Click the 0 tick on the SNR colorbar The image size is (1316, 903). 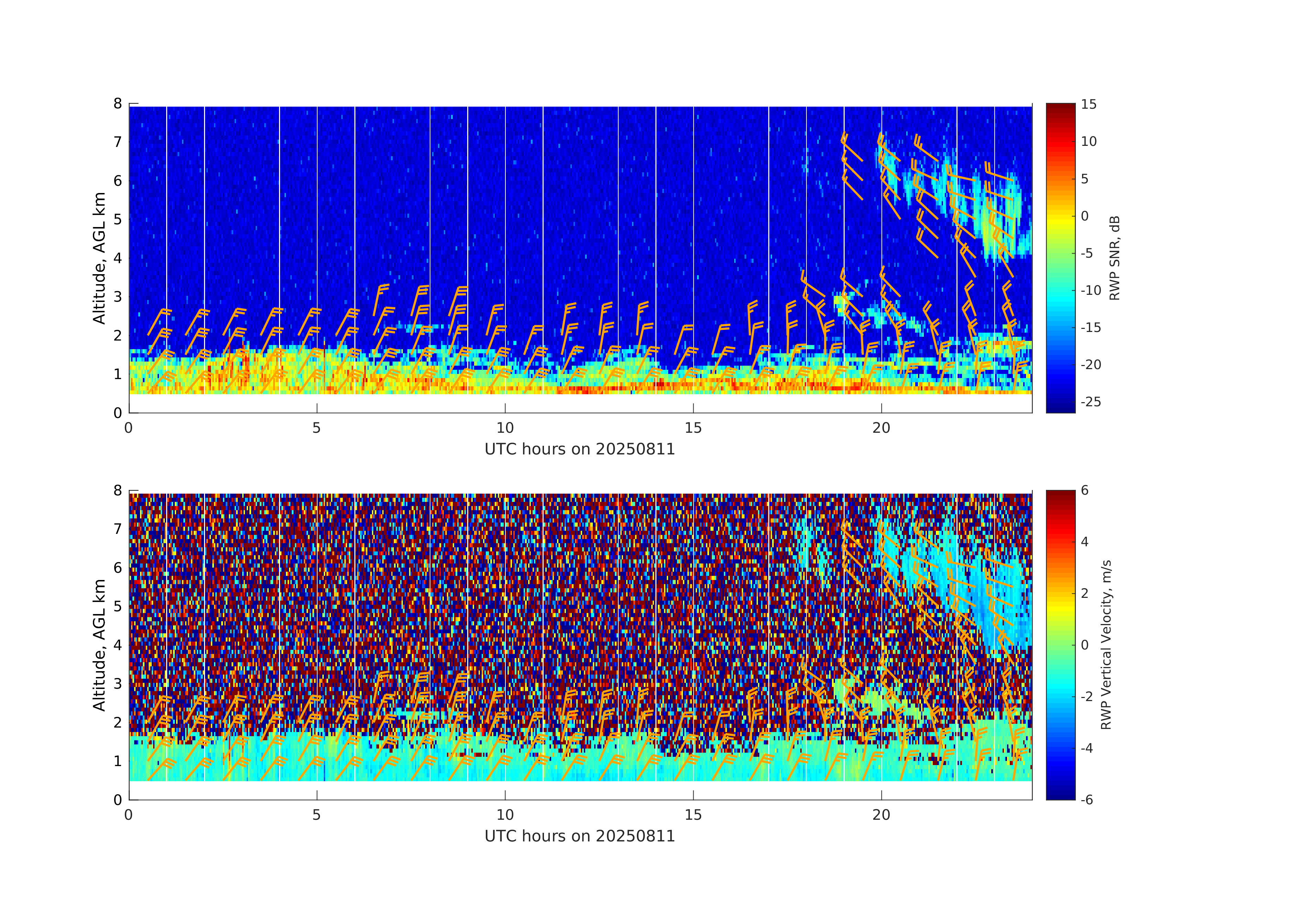[x=1085, y=216]
